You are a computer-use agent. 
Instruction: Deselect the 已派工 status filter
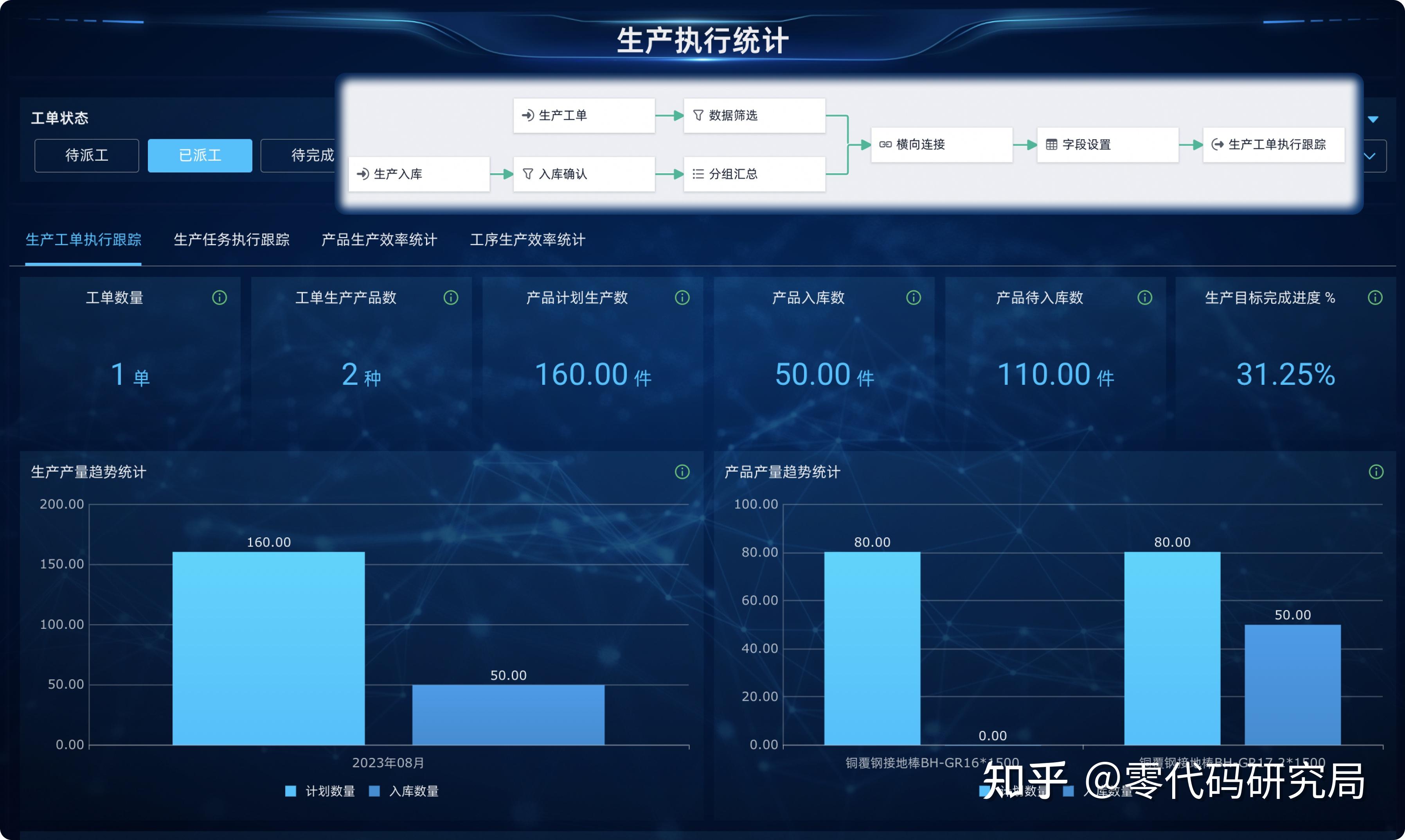pyautogui.click(x=199, y=155)
